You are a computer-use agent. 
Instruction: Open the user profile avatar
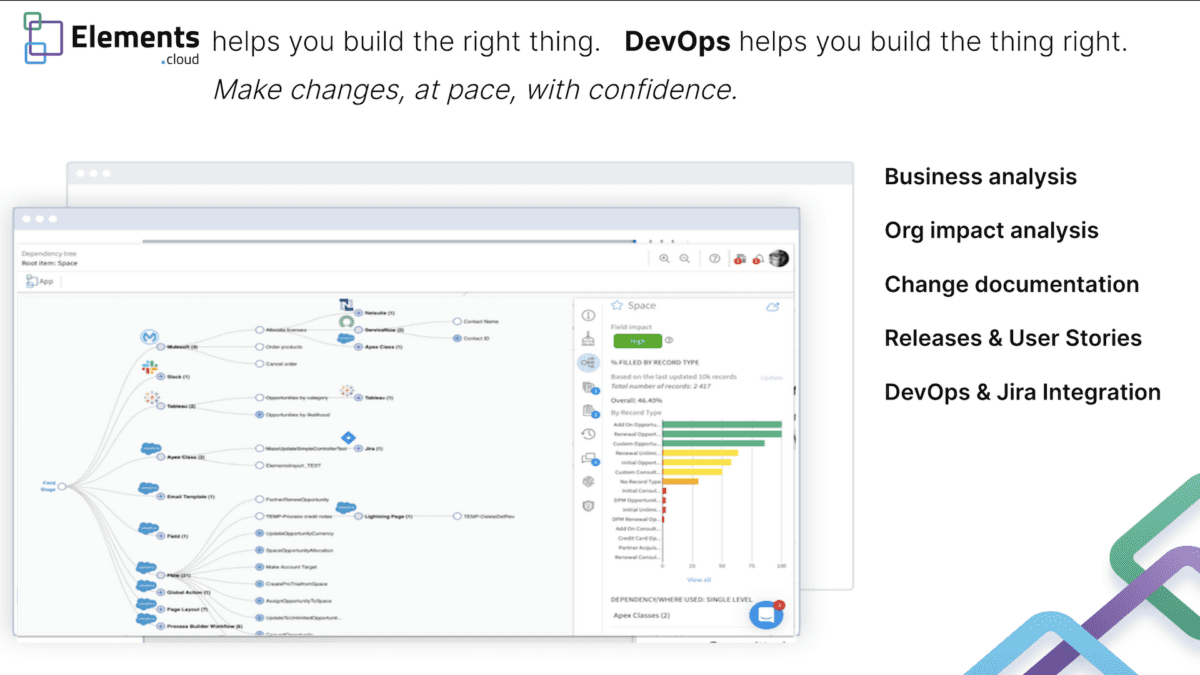tap(779, 258)
